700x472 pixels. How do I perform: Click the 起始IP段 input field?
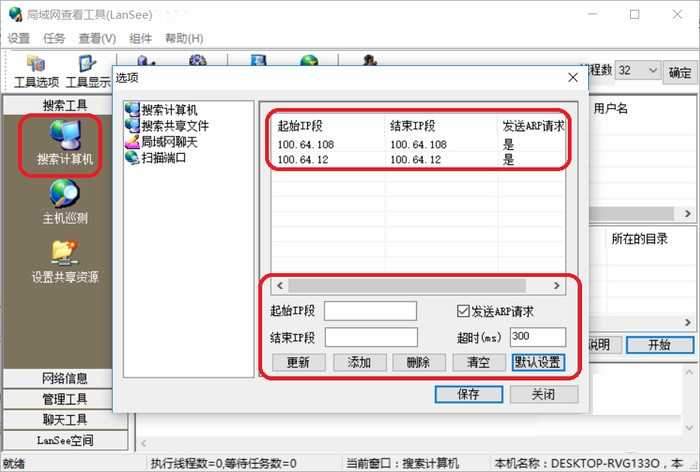click(x=370, y=311)
